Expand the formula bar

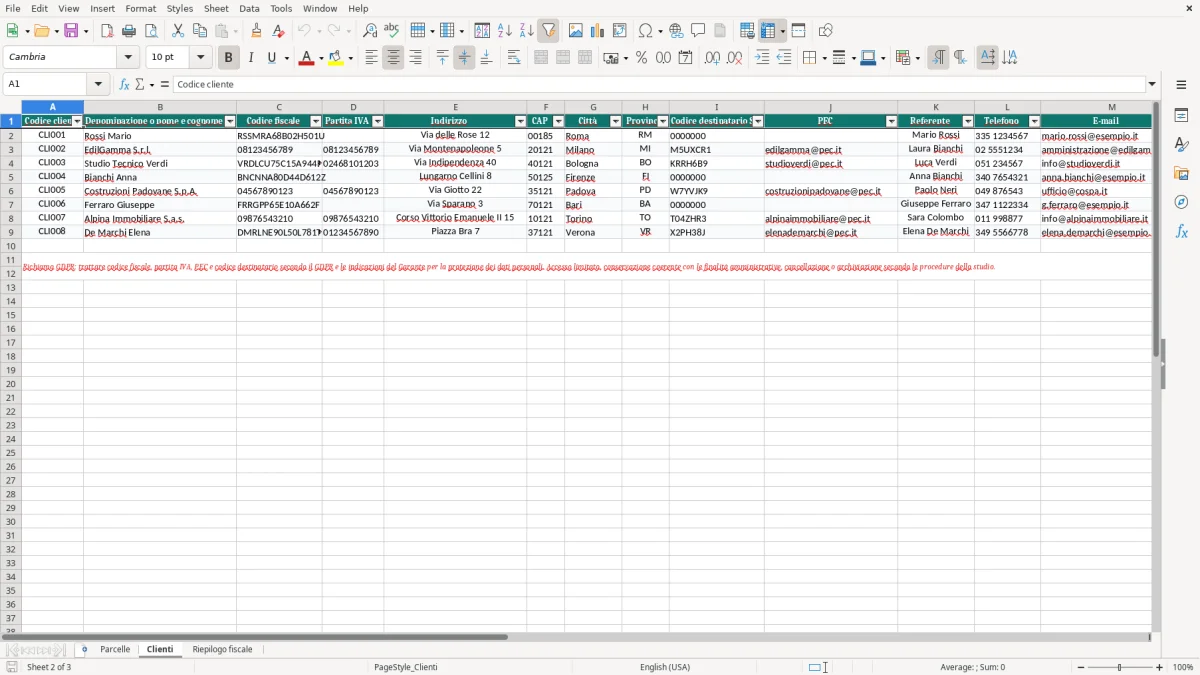[x=1152, y=84]
